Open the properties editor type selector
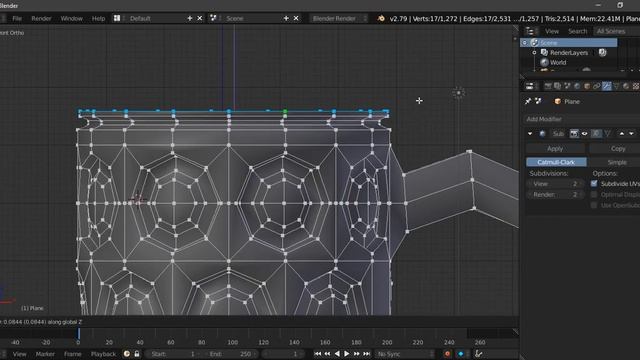Viewport: 640px width, 360px height. tap(530, 86)
